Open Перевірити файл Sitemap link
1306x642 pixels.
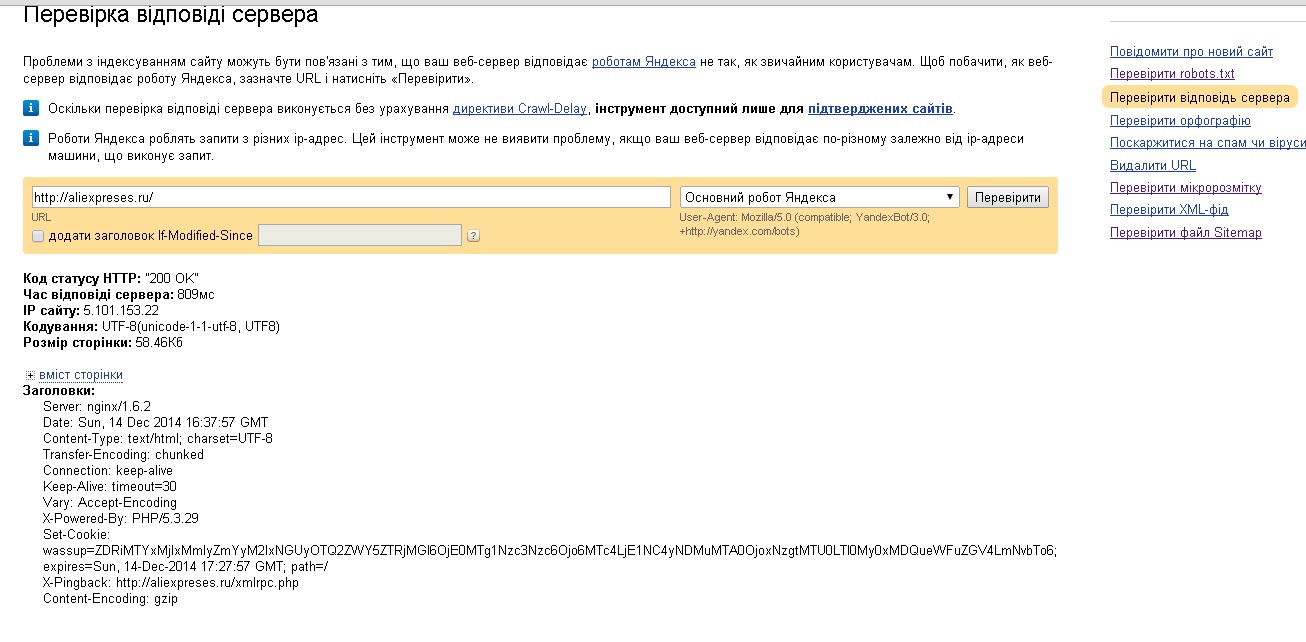(1185, 233)
